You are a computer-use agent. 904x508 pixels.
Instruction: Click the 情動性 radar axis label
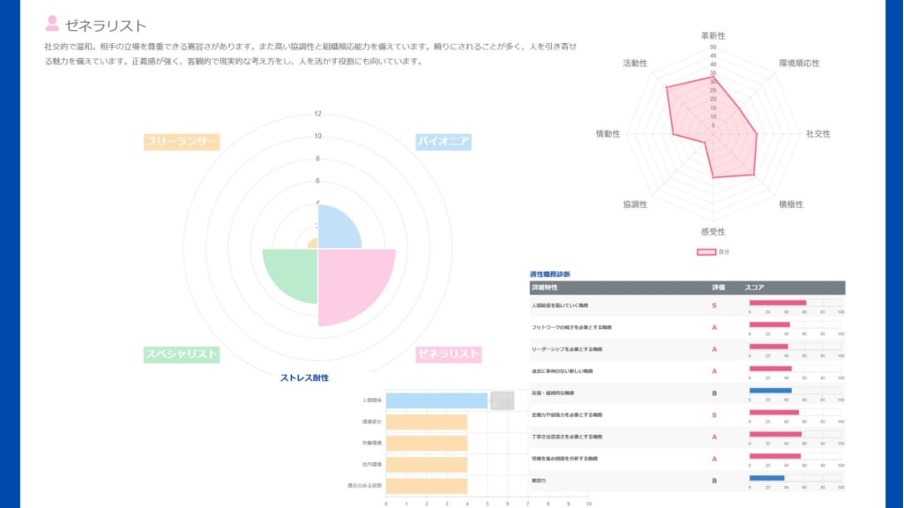click(608, 134)
